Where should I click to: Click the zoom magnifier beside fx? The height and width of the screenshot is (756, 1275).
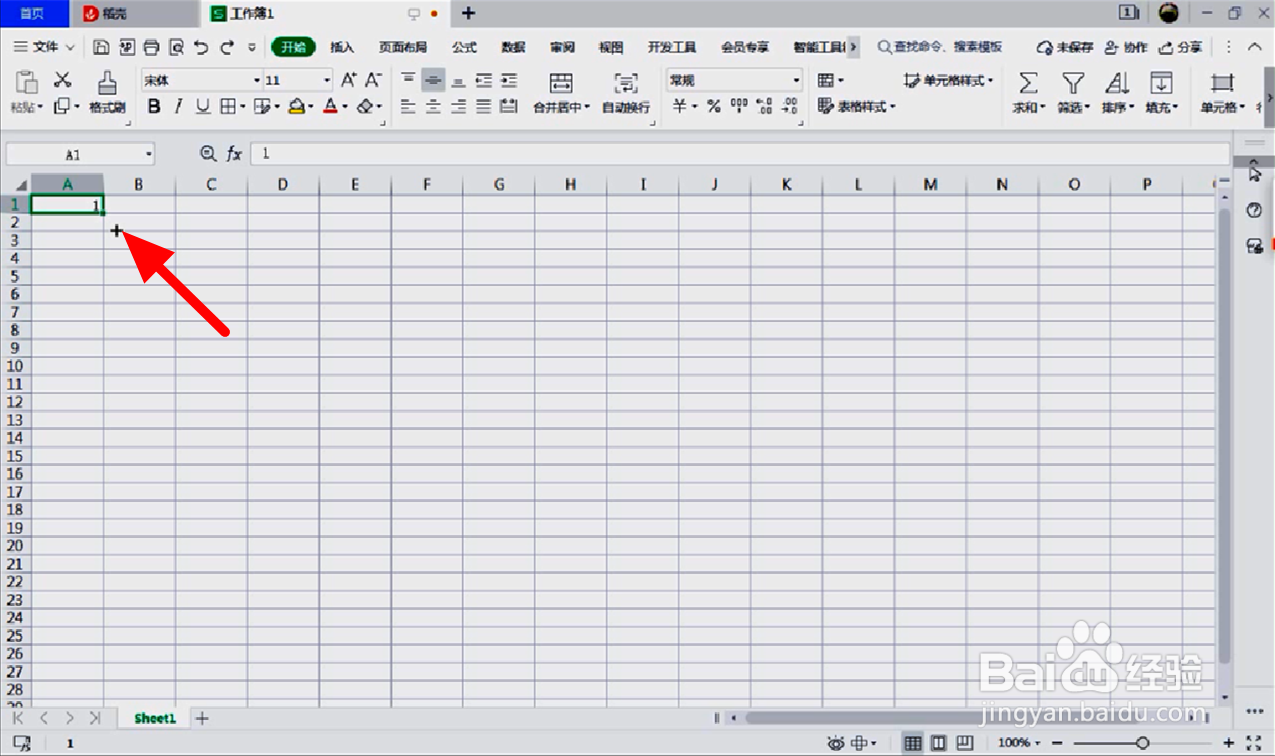pos(208,154)
